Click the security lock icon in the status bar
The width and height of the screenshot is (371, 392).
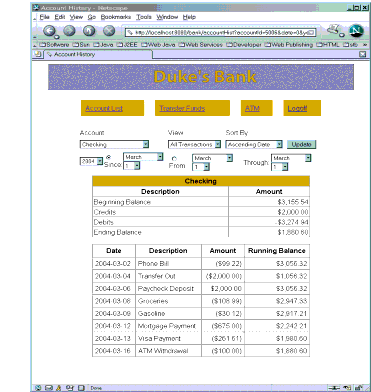(359, 388)
